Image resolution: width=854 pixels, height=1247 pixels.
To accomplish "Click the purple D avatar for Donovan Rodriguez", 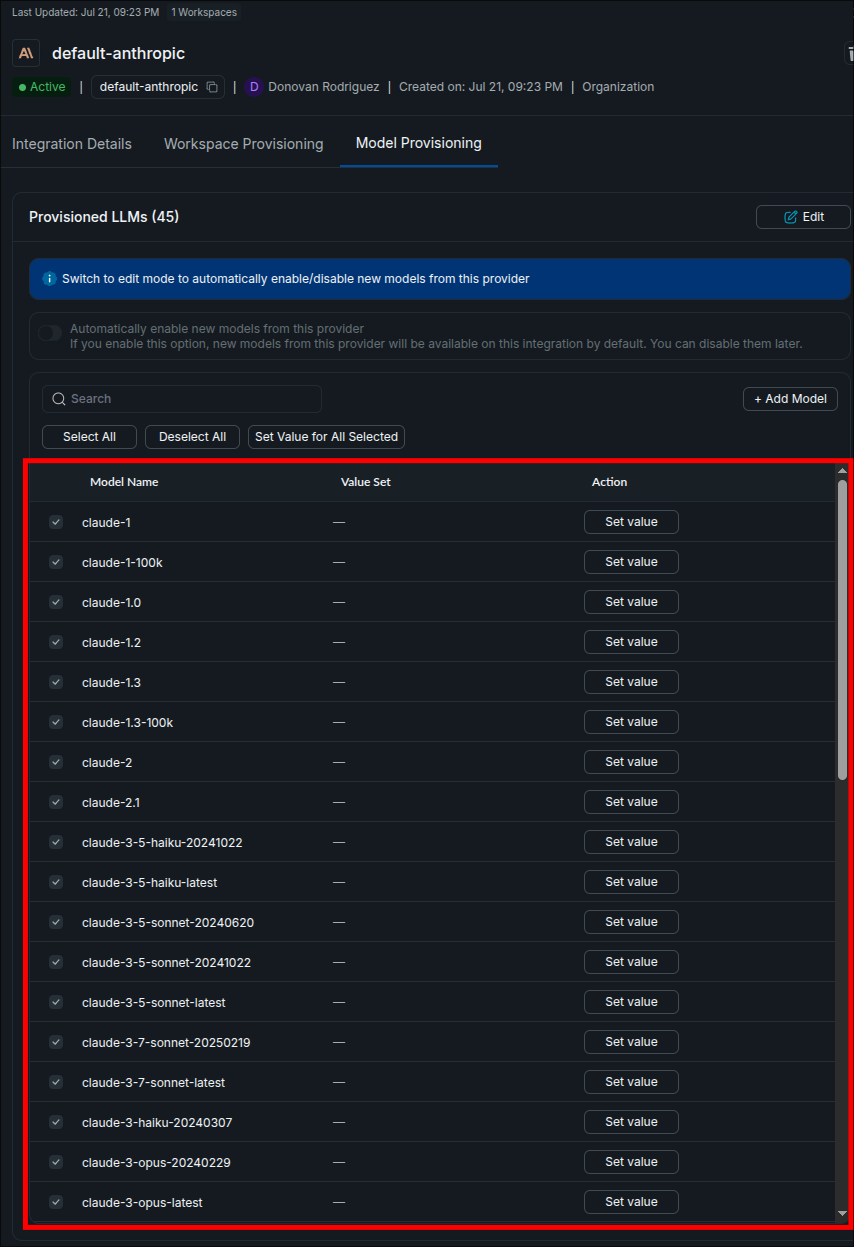I will [254, 87].
